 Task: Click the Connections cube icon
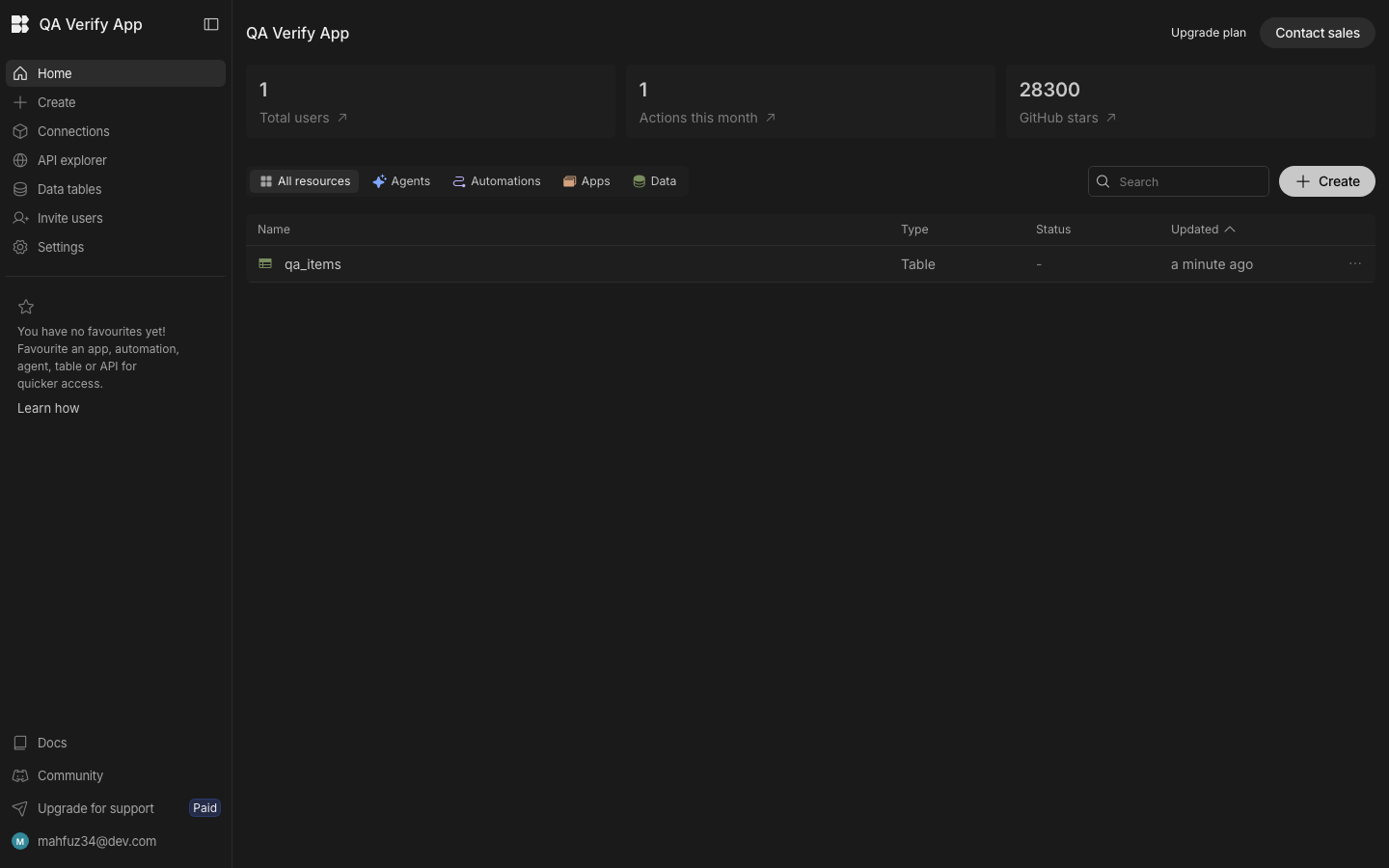pyautogui.click(x=20, y=131)
